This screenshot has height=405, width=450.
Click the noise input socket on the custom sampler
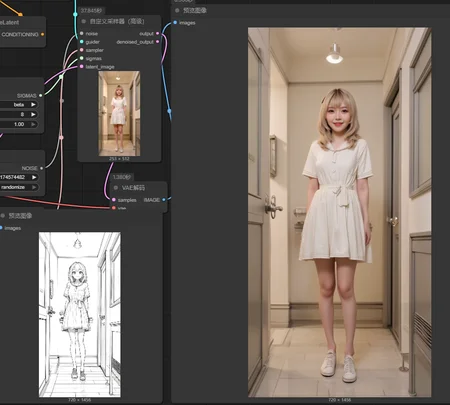coord(82,33)
